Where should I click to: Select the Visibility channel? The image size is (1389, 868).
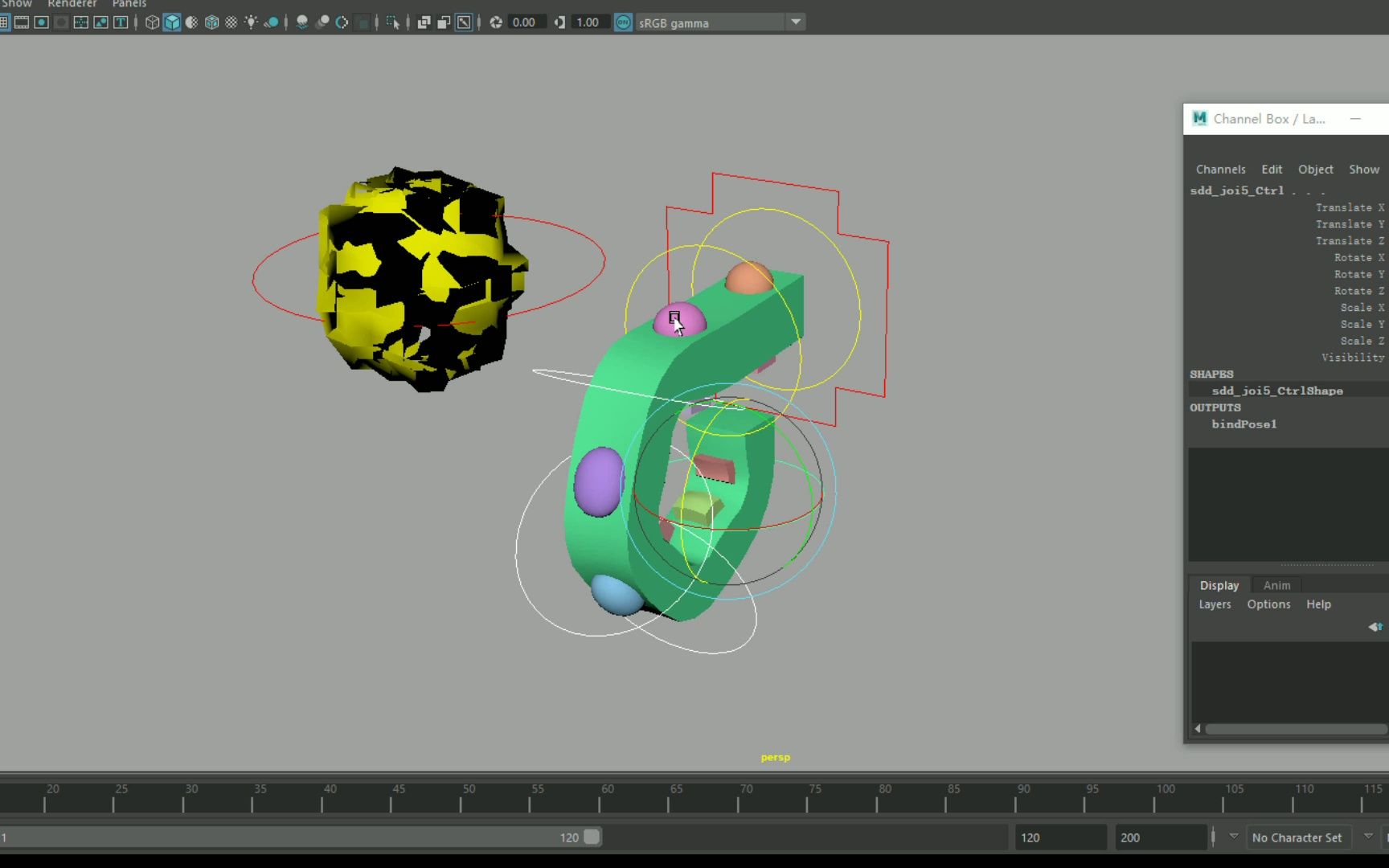[1353, 357]
